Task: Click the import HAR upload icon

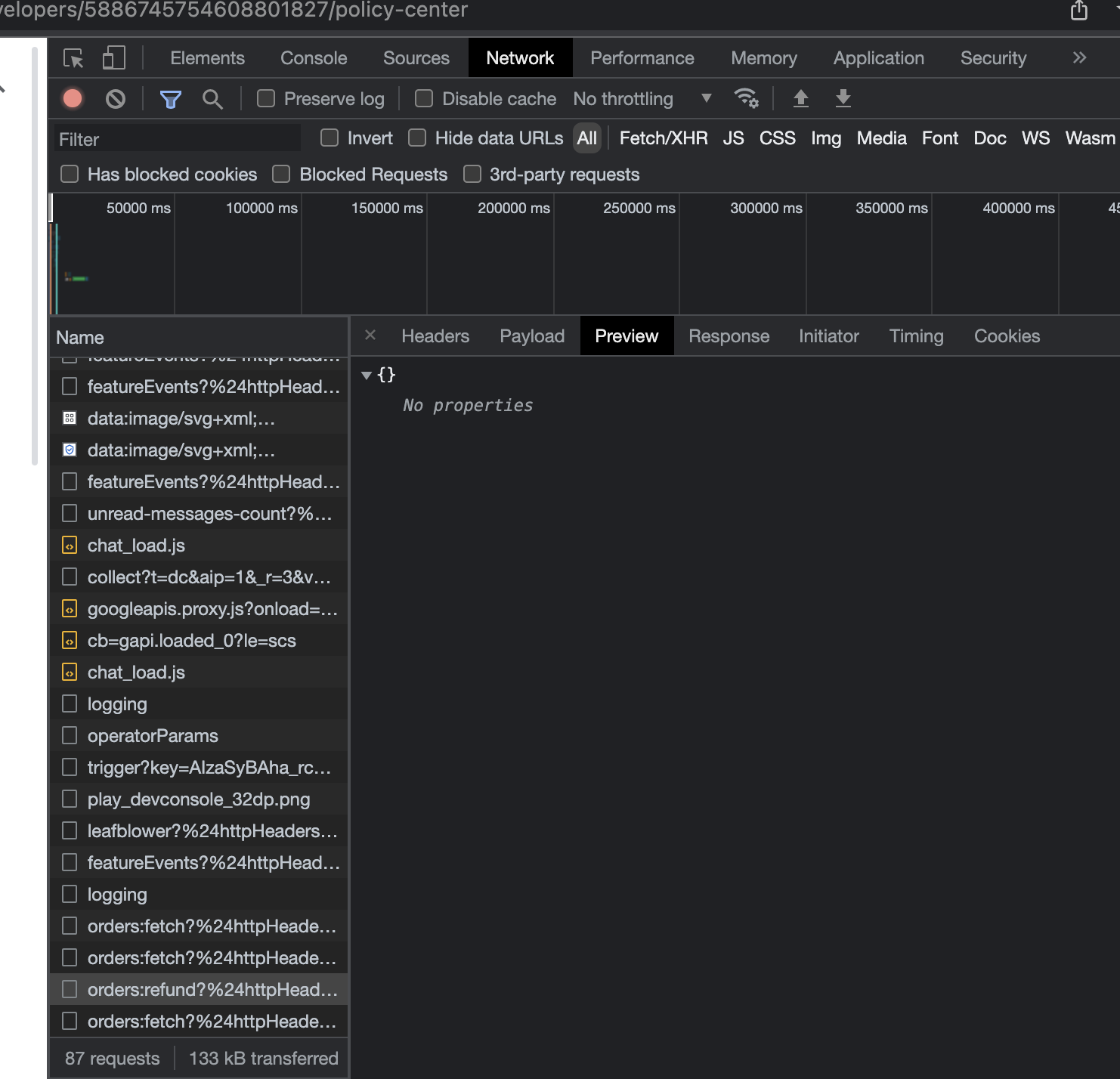Action: coord(800,98)
